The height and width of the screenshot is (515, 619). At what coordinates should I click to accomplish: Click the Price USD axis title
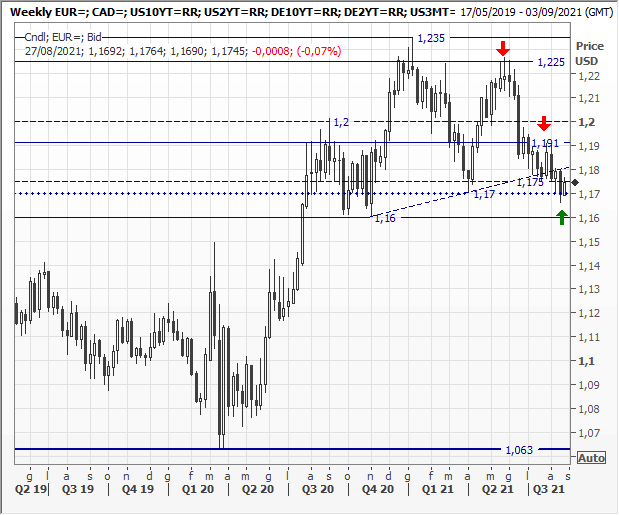pyautogui.click(x=590, y=54)
